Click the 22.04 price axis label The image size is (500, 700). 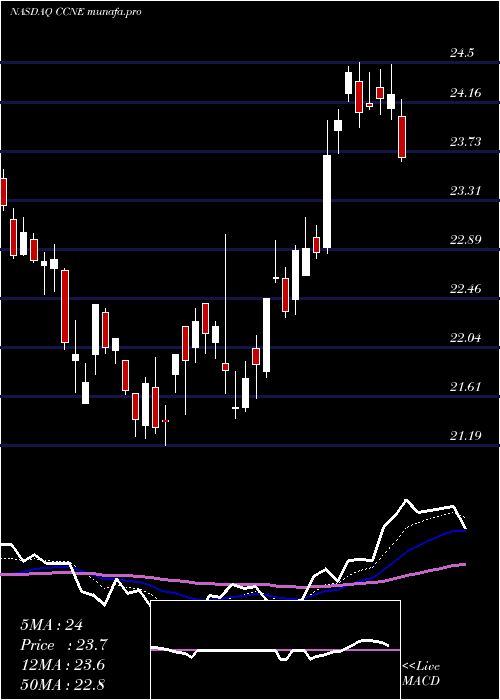[x=466, y=338]
